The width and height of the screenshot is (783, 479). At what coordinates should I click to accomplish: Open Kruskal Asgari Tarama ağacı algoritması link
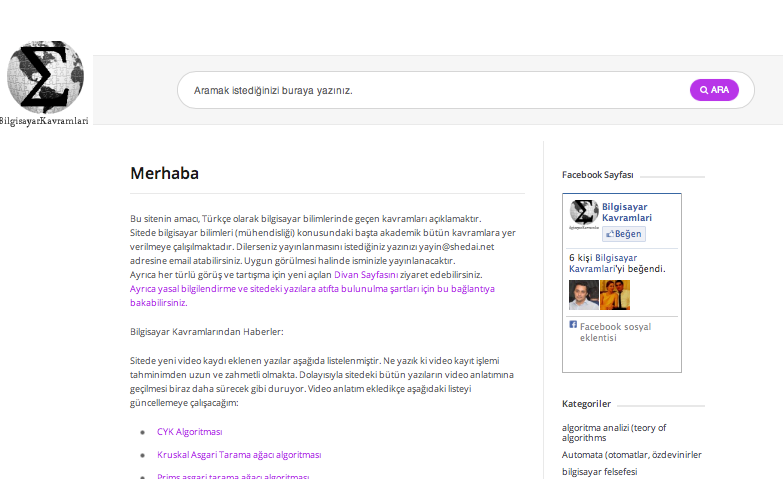pos(239,455)
